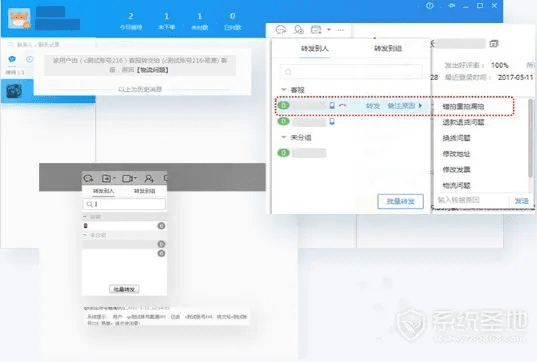Open the three-dots more menu in top toolbar

pyautogui.click(x=340, y=30)
